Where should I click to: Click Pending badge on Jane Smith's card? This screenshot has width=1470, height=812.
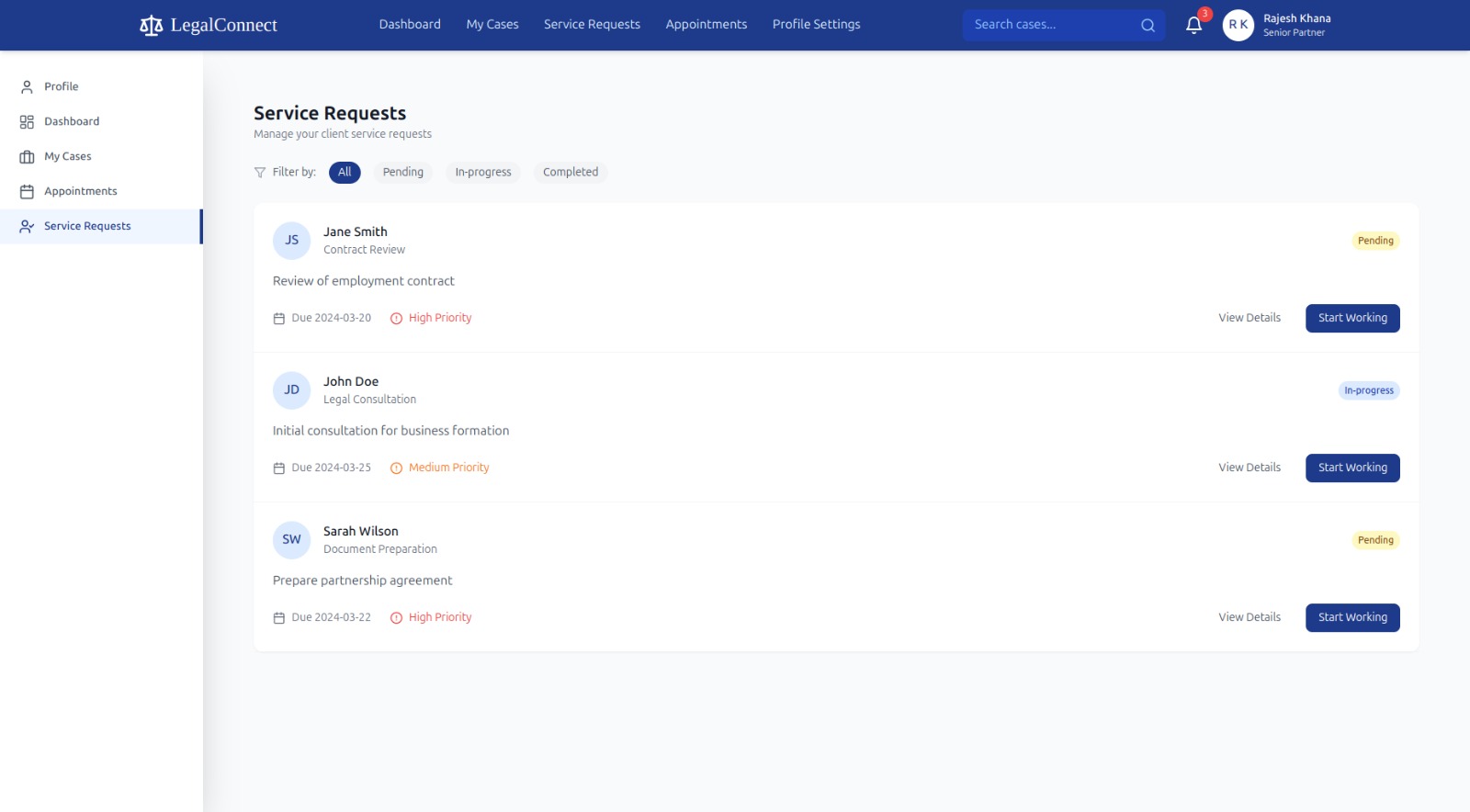(x=1375, y=241)
